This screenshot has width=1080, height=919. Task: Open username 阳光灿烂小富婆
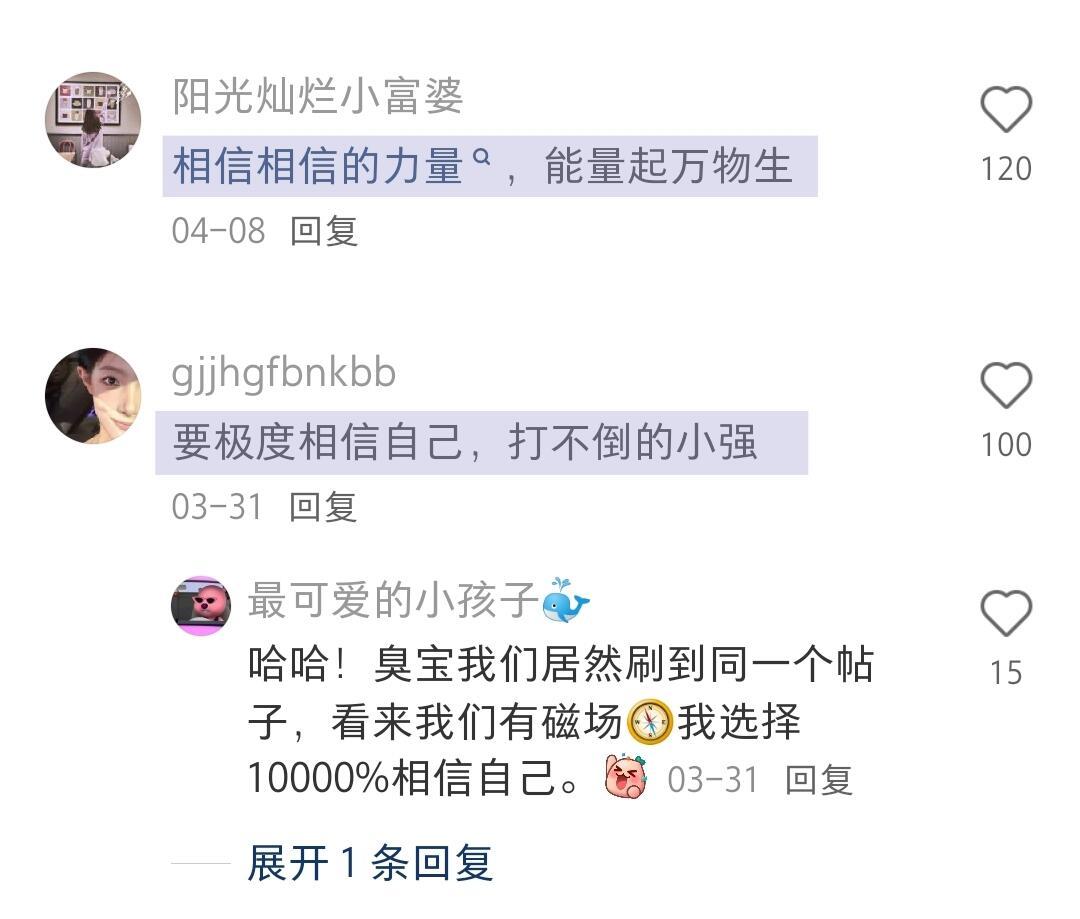click(x=318, y=96)
